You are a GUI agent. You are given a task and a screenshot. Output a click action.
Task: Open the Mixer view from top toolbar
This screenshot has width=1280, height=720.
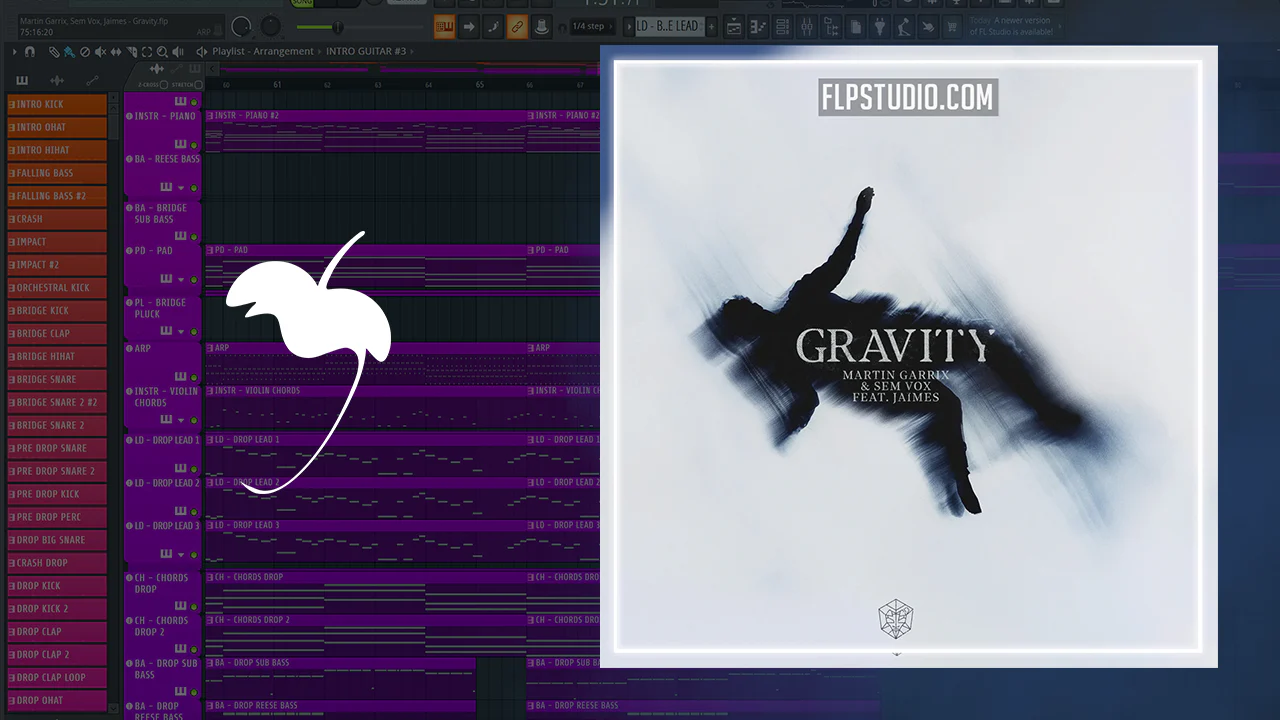[806, 26]
